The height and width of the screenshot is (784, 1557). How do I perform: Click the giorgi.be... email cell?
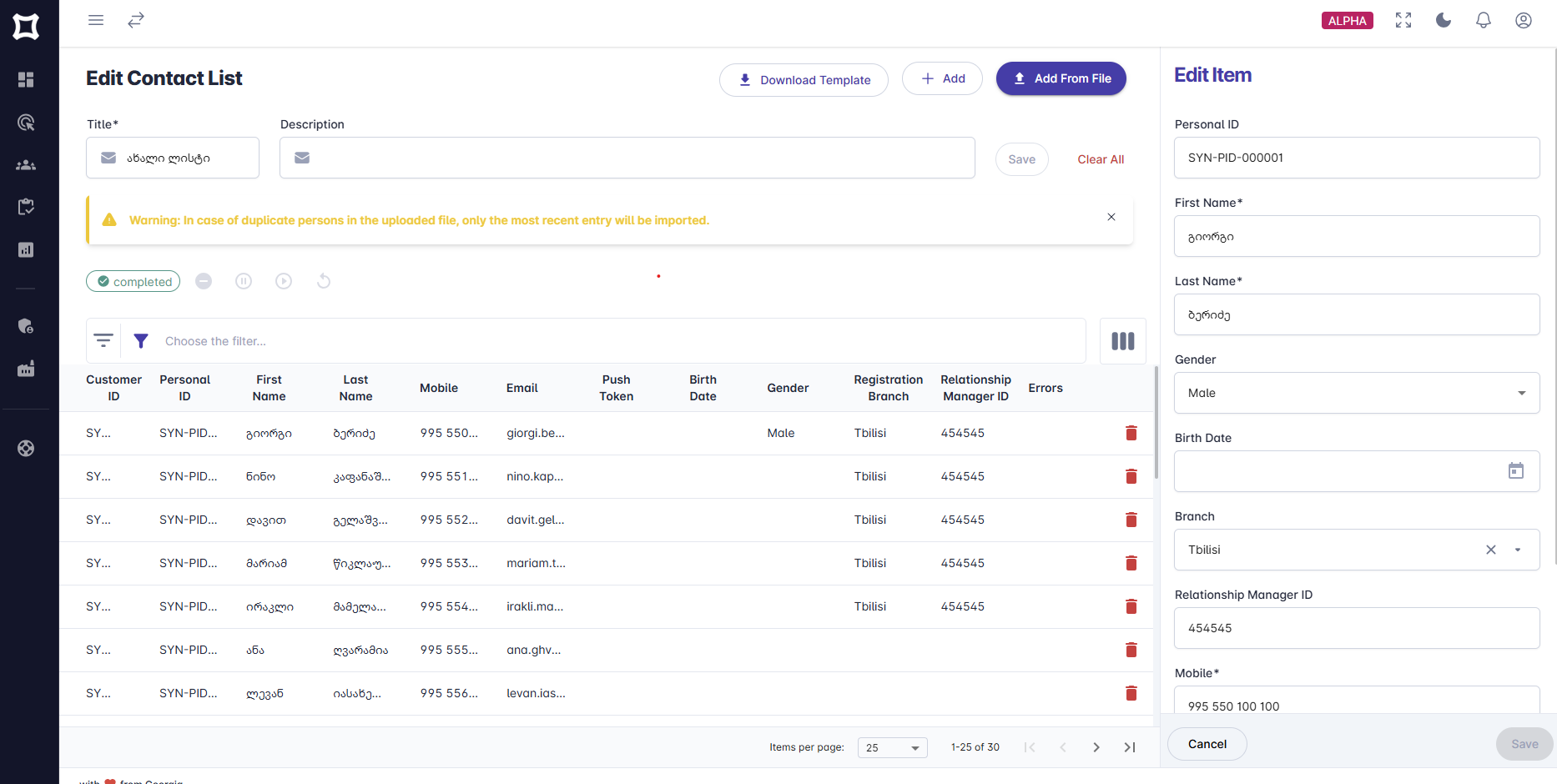point(536,433)
